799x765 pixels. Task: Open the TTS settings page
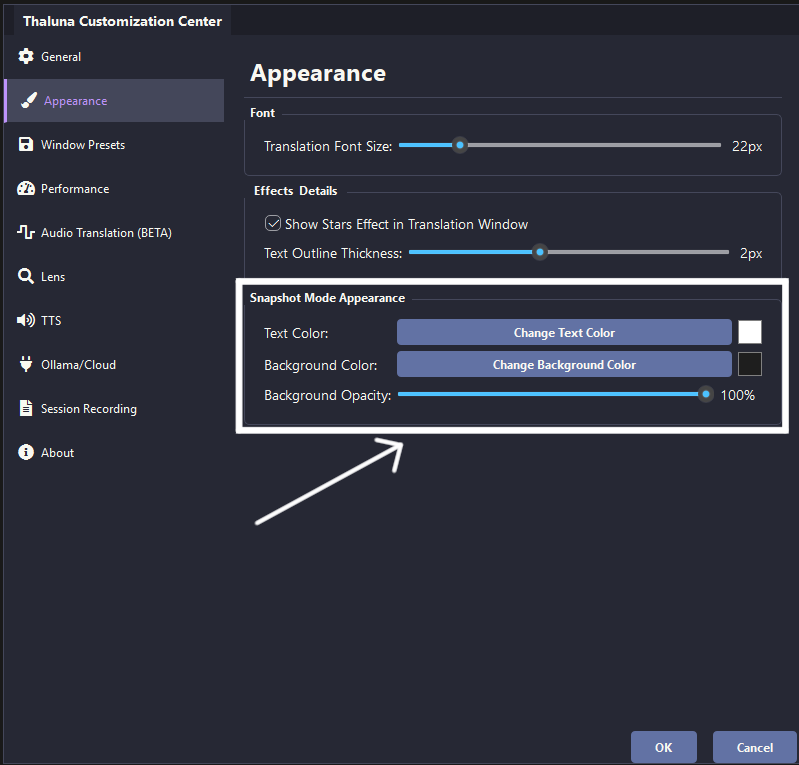(114, 320)
